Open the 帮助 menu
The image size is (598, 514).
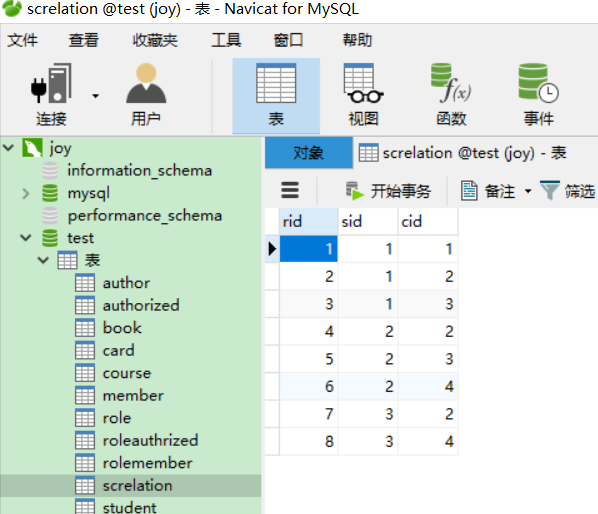[x=357, y=40]
